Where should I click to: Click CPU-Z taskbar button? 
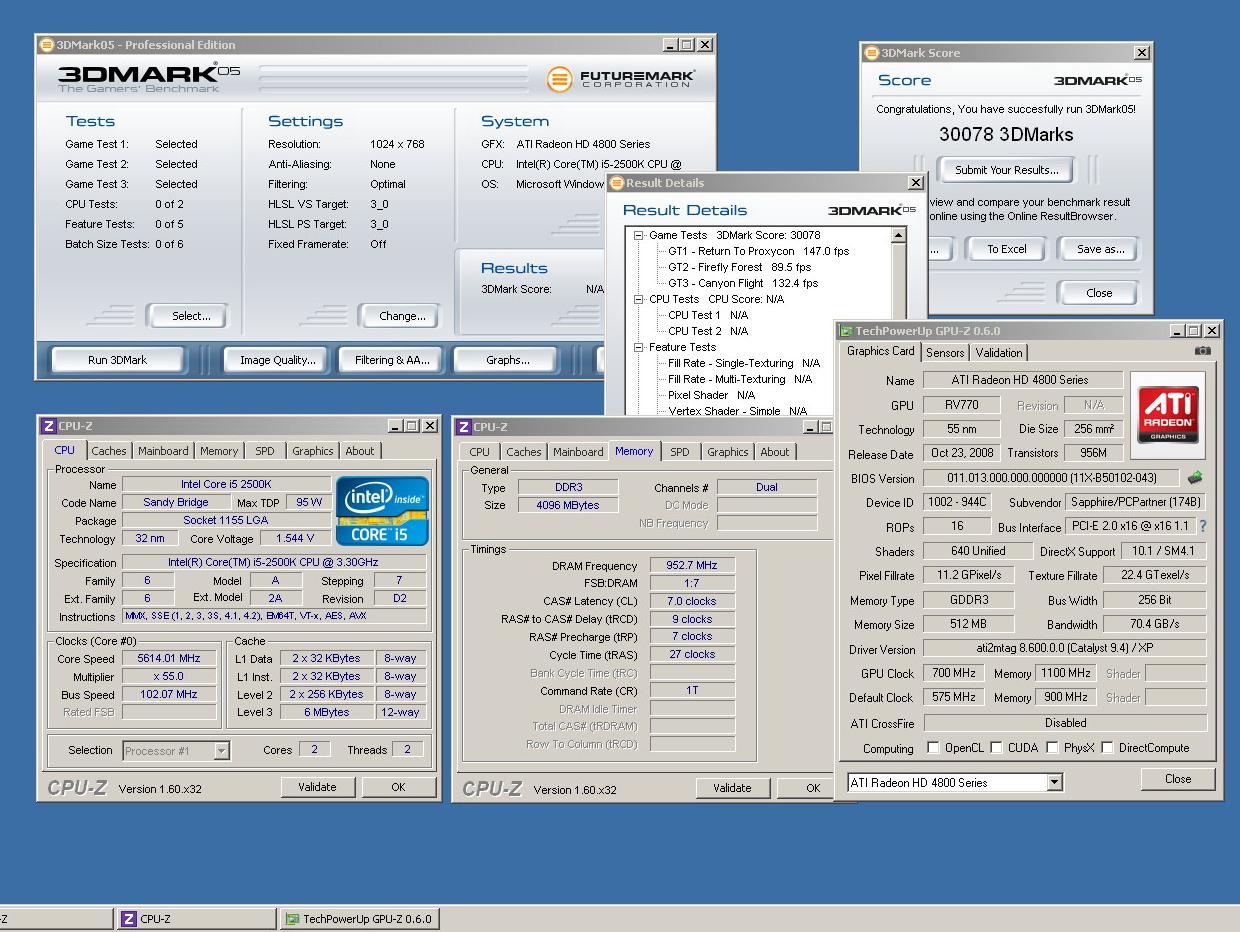[196, 919]
